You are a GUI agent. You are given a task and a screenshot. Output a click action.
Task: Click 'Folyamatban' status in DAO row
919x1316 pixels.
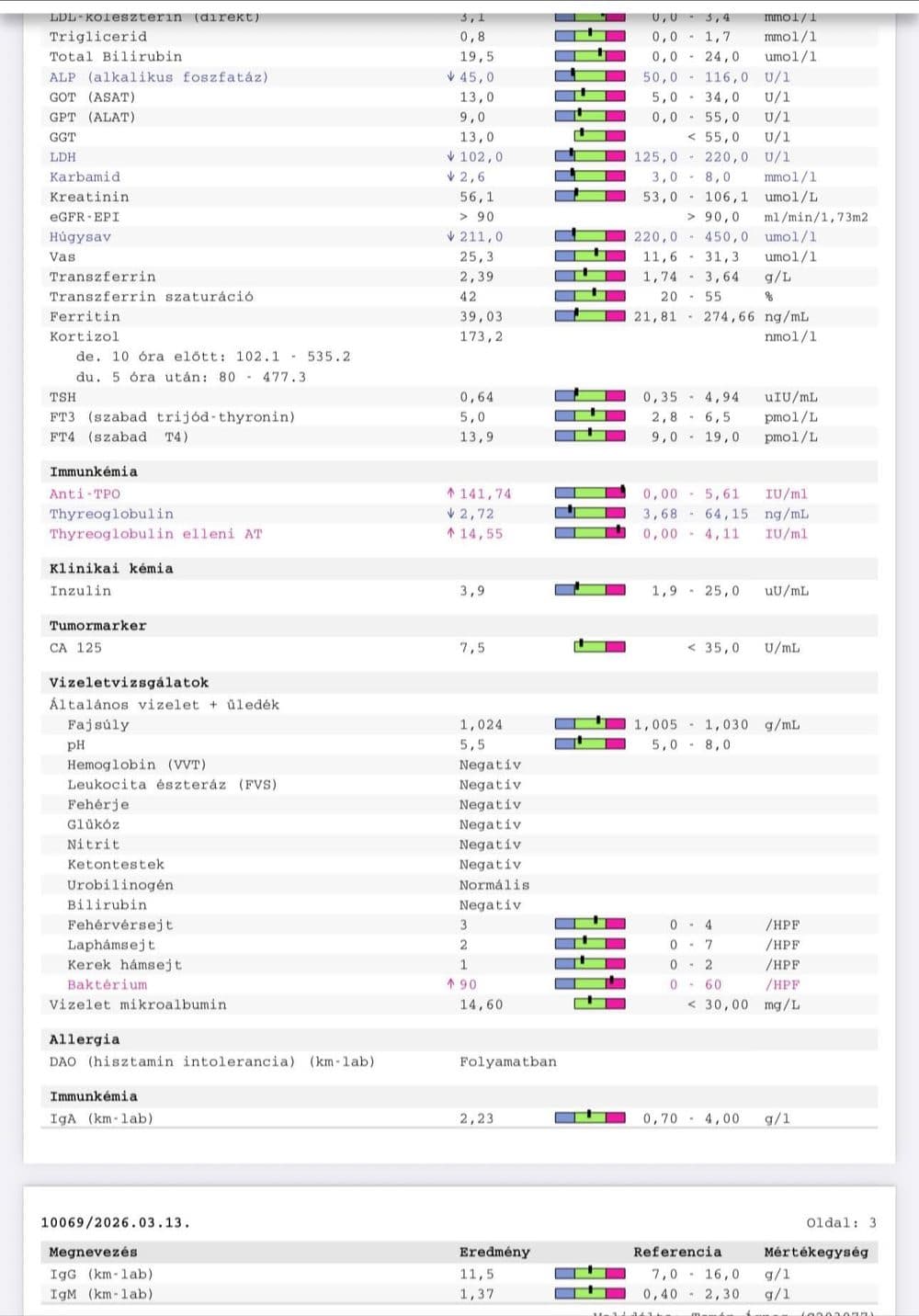point(508,1061)
